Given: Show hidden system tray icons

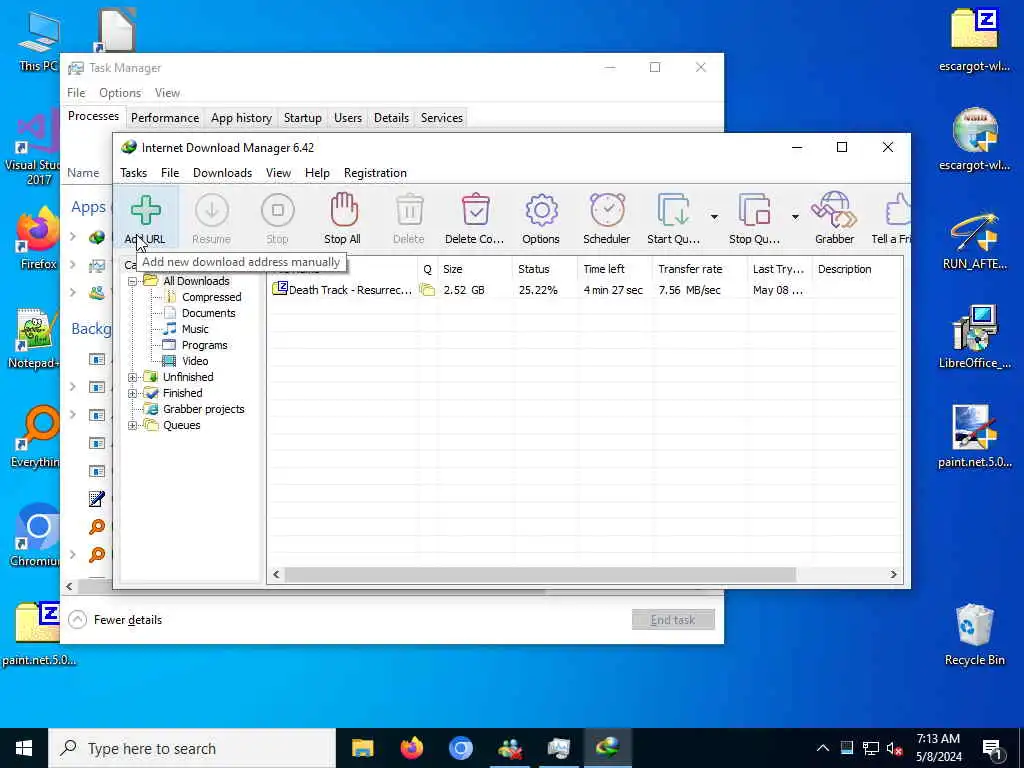Looking at the screenshot, I should click(823, 748).
